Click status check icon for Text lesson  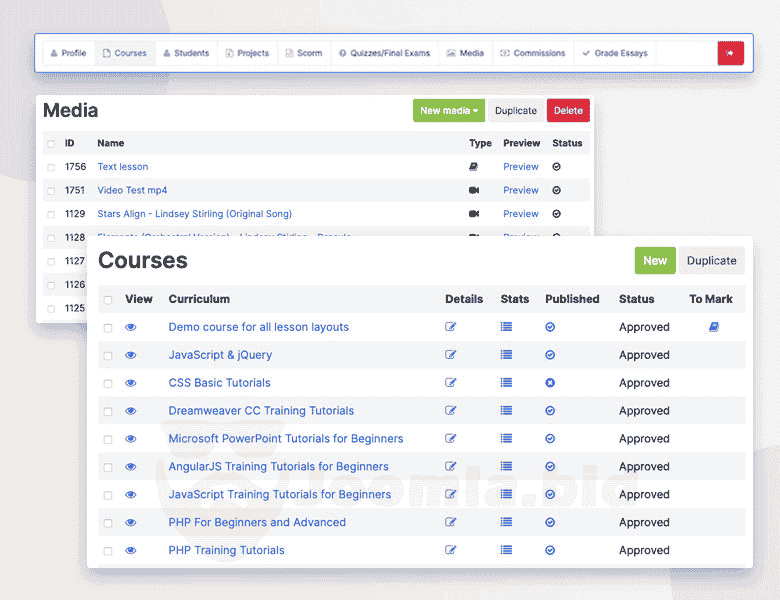557,167
